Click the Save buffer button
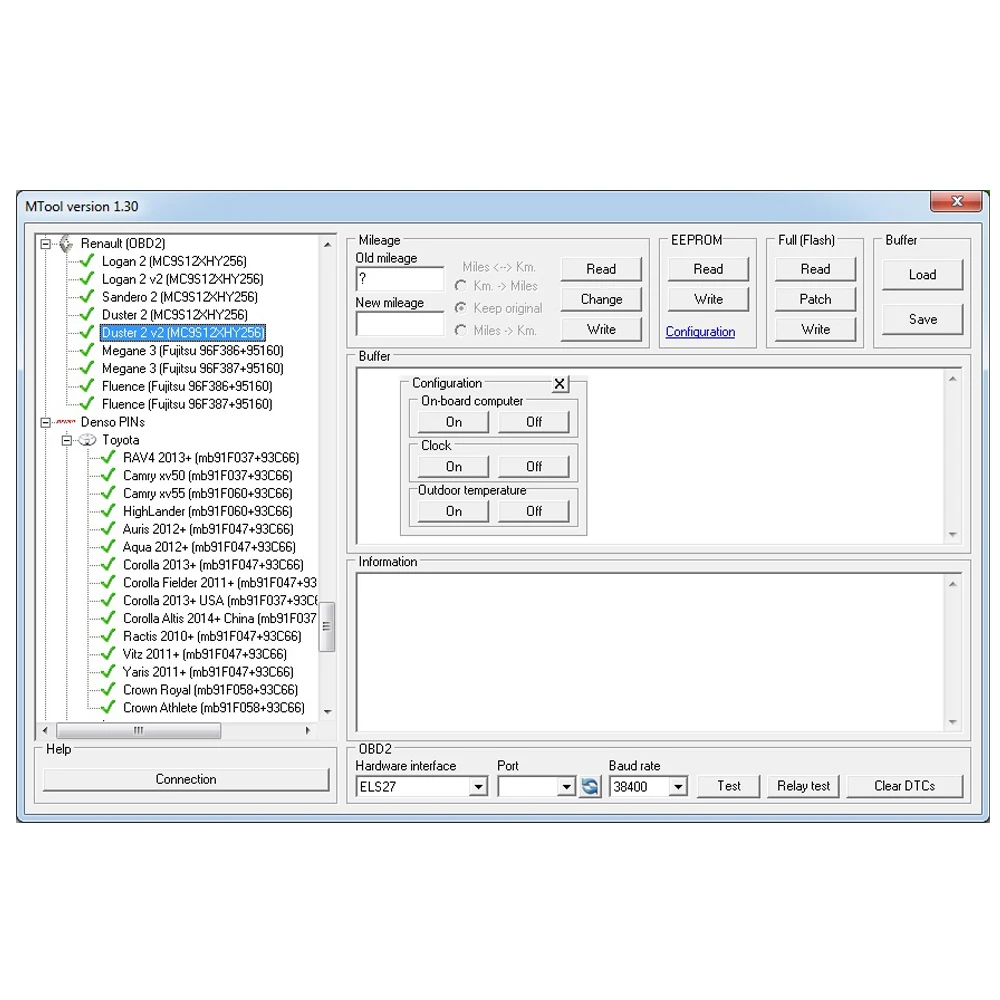1000x1000 pixels. (922, 320)
